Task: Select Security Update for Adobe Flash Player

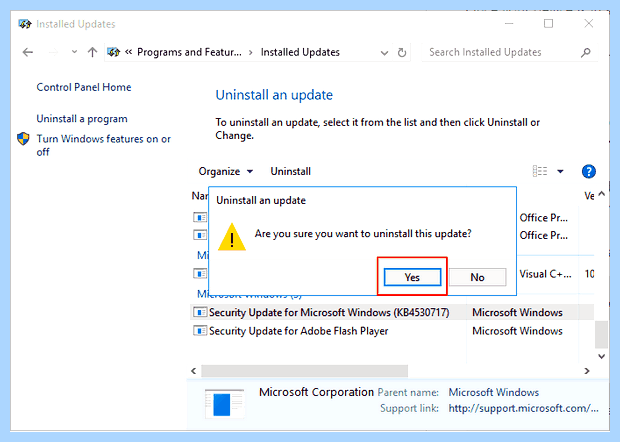Action: (x=299, y=331)
